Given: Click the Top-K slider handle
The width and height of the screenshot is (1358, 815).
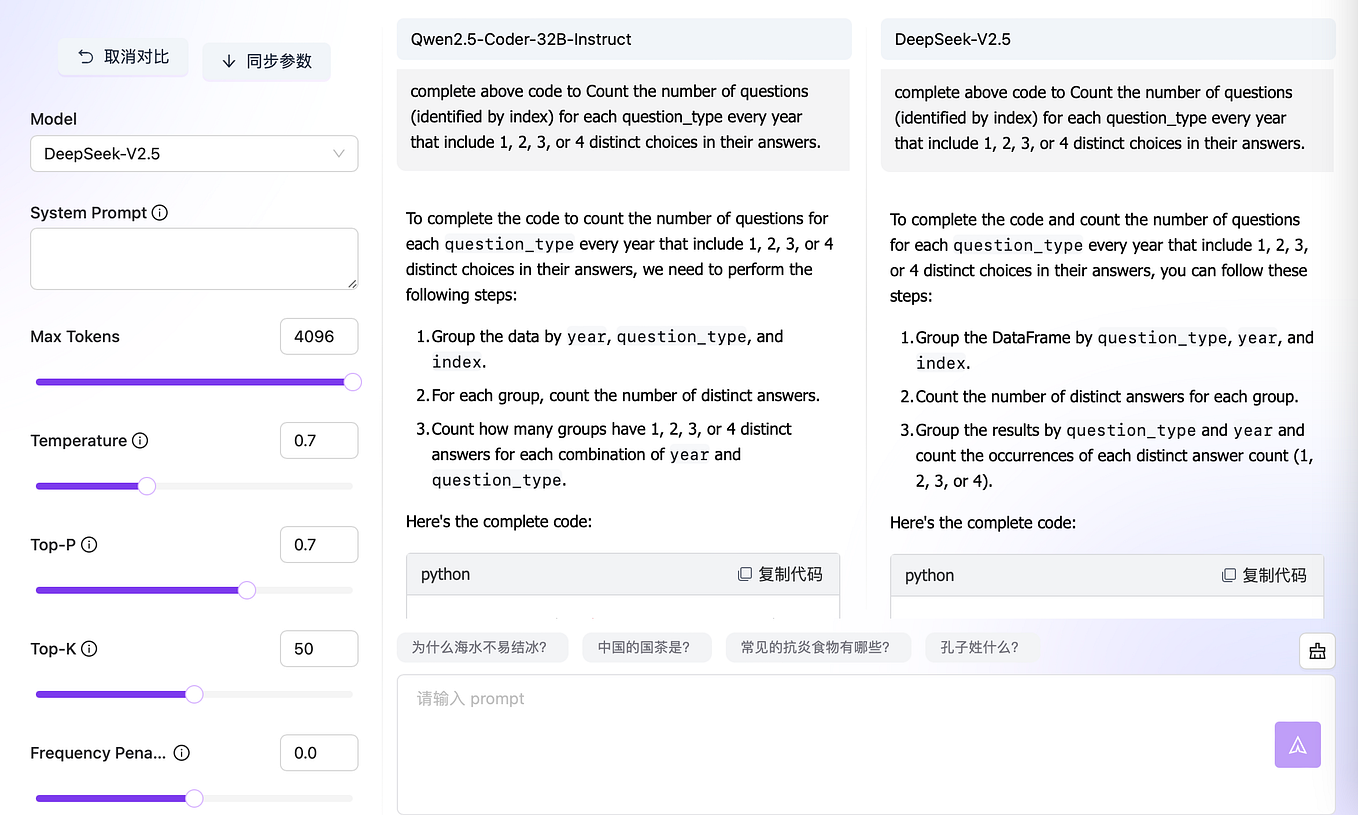Looking at the screenshot, I should tap(194, 694).
